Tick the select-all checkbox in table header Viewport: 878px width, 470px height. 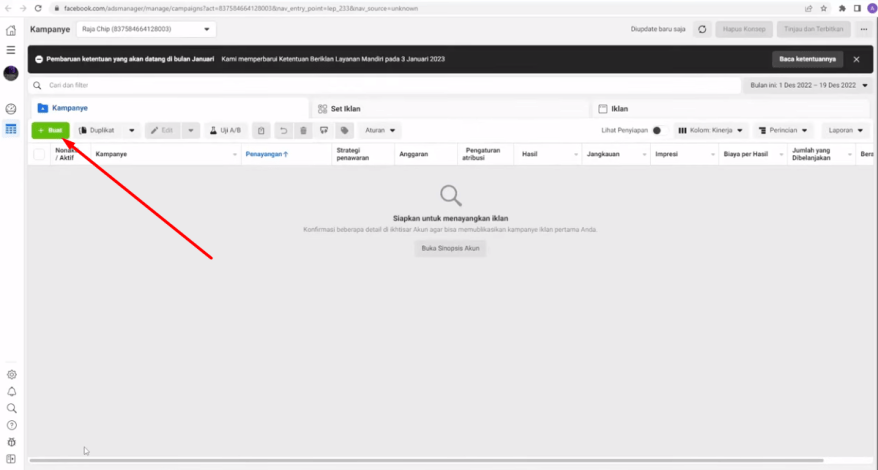[x=39, y=154]
